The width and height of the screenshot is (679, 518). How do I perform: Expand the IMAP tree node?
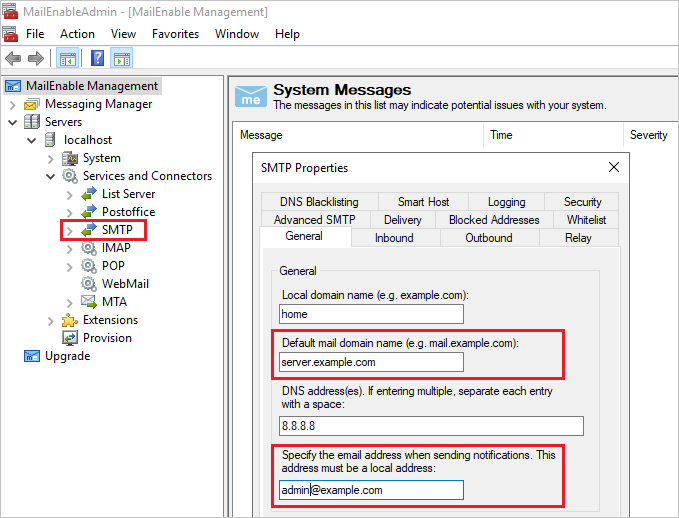69,248
